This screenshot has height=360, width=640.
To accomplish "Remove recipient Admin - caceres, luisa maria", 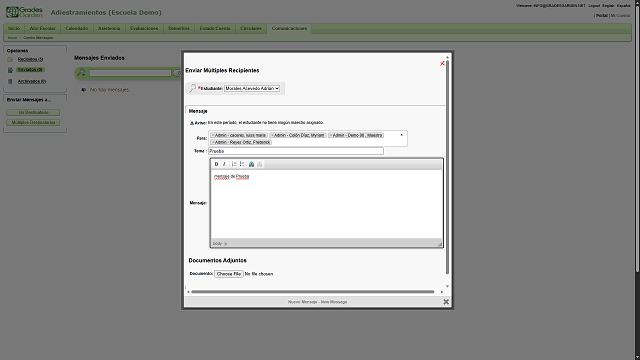I will tap(213, 135).
